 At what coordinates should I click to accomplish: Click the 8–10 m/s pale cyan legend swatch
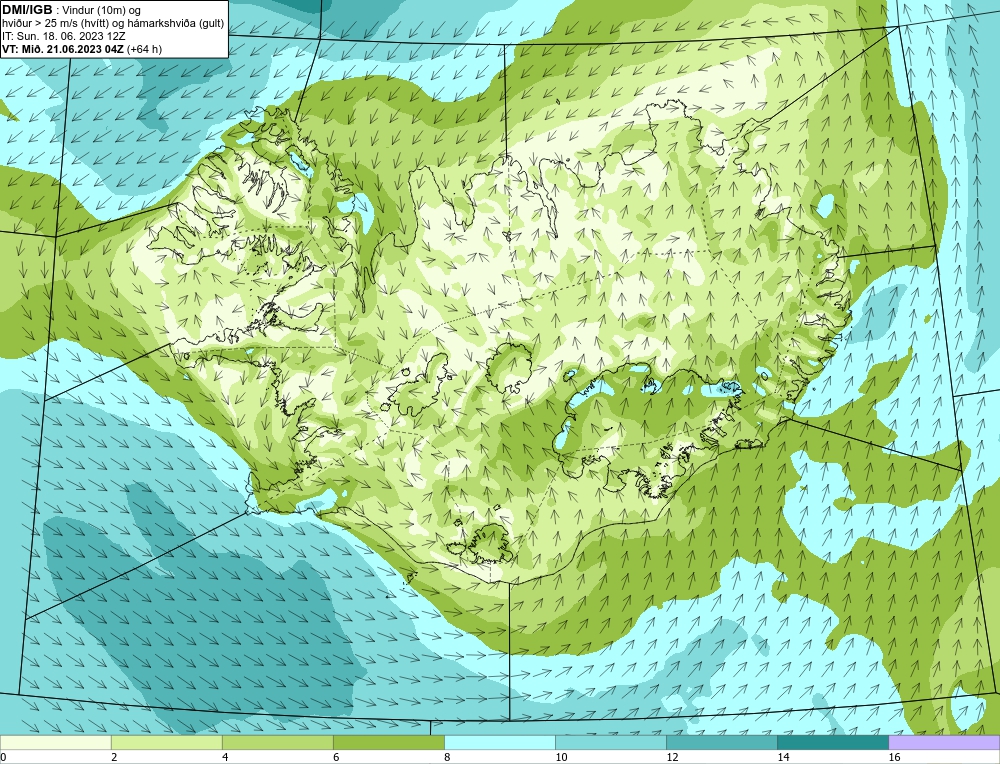(x=499, y=742)
